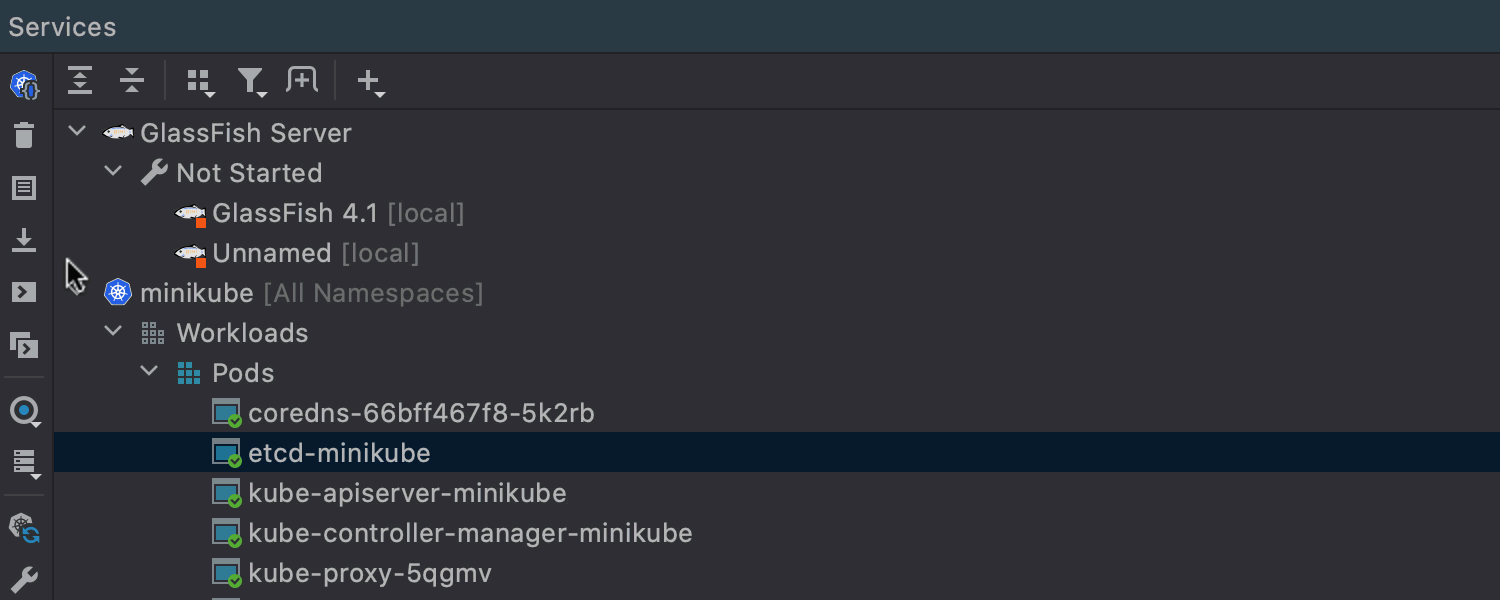This screenshot has width=1500, height=600.
Task: Collapse the Pods tree node
Action: click(149, 371)
